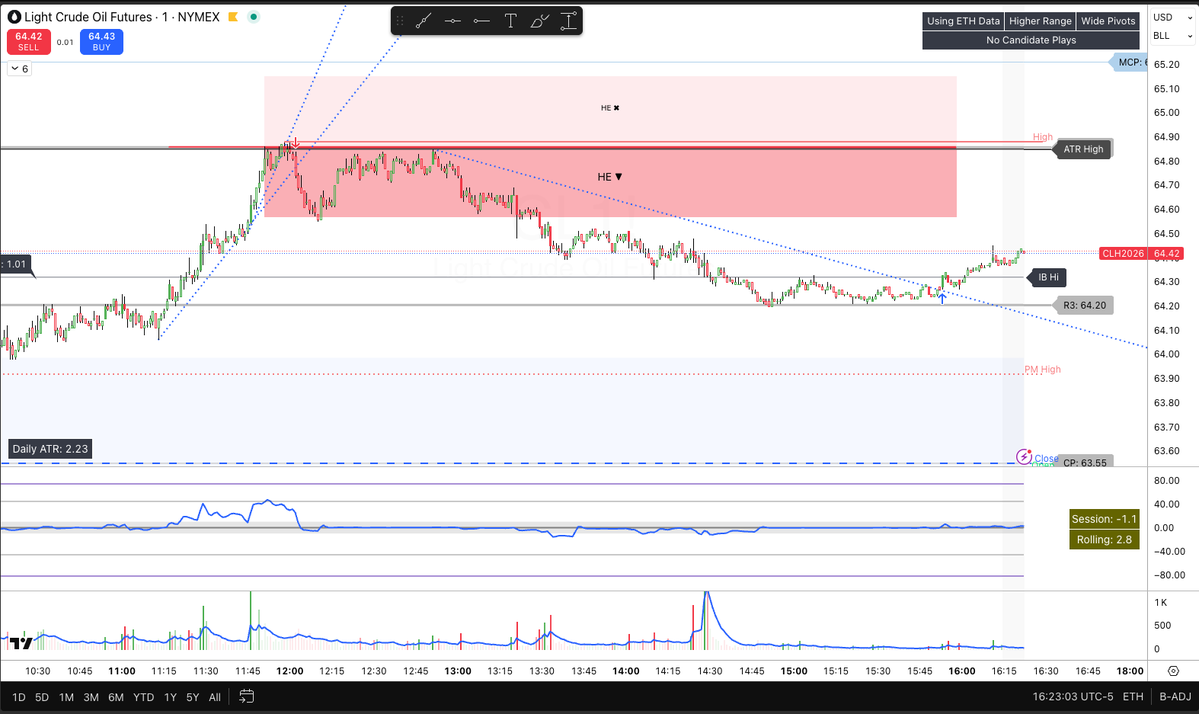Switch to the 3M time range
Screen dimensions: 1199x714
tap(91, 697)
